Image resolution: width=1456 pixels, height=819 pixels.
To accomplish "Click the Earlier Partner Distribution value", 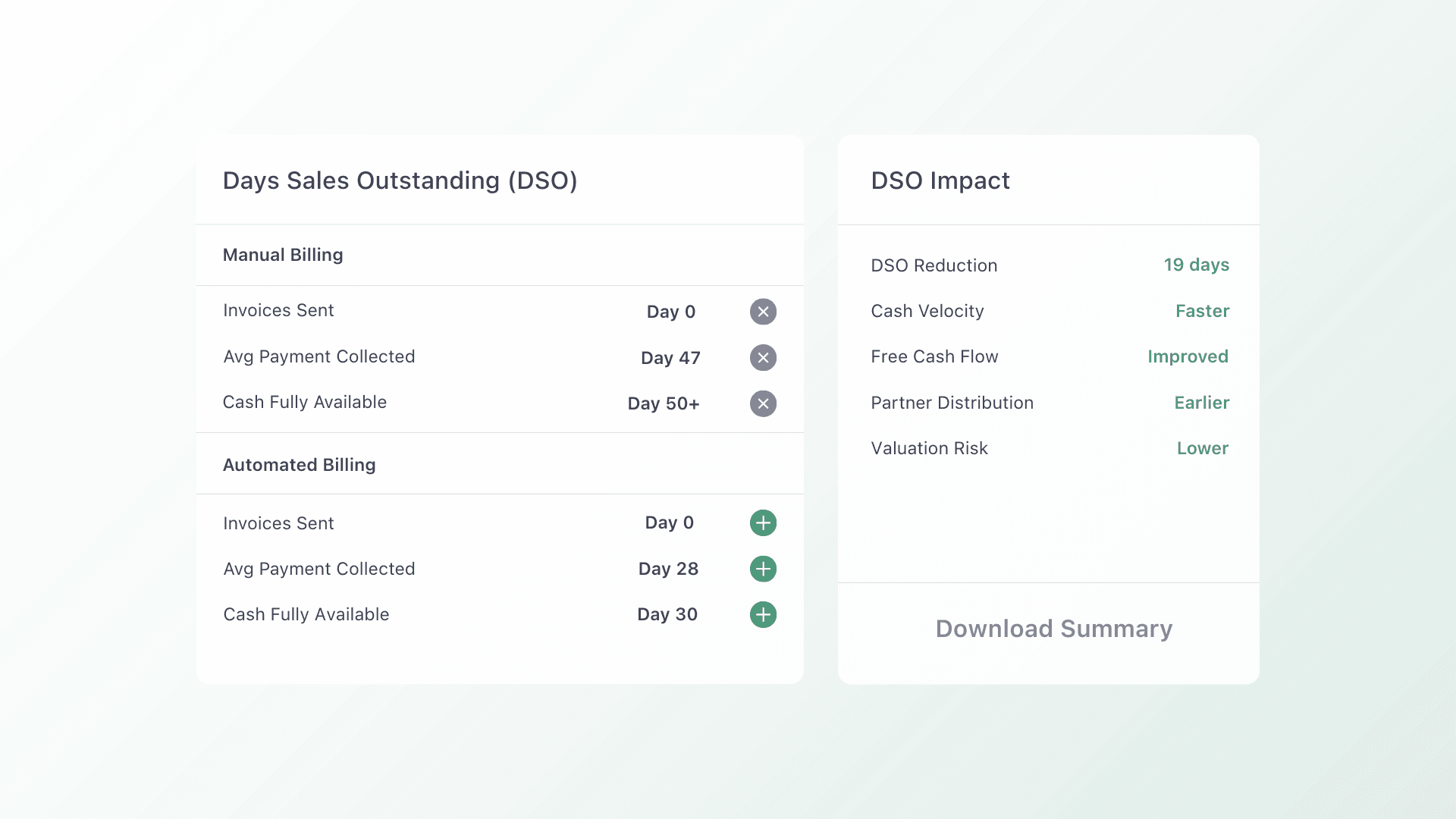I will (1201, 403).
